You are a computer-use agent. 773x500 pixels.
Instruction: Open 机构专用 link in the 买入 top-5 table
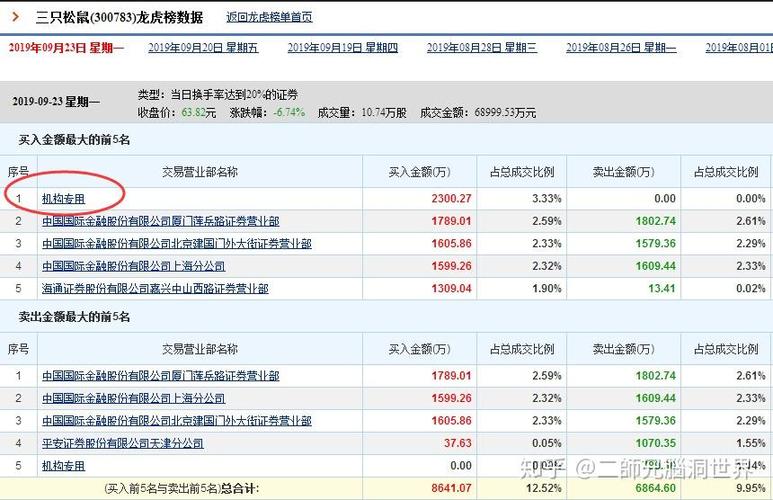pos(64,199)
